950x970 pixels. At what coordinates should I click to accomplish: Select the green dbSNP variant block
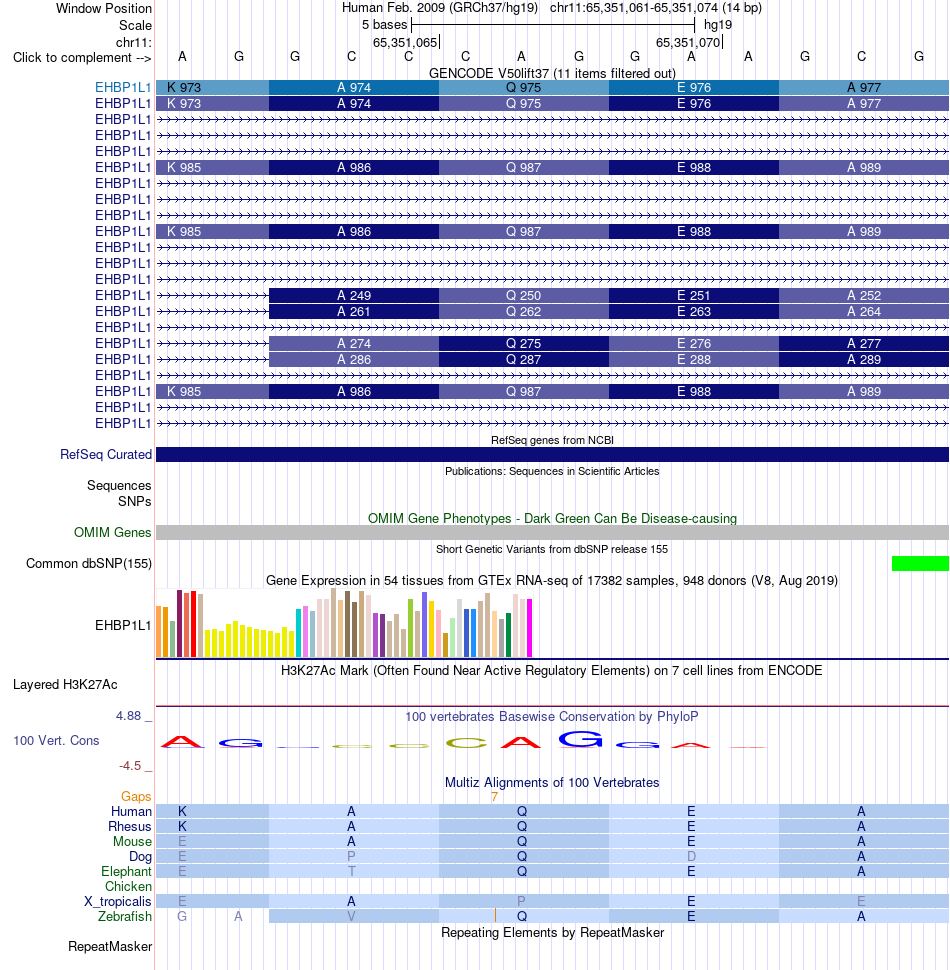(920, 563)
